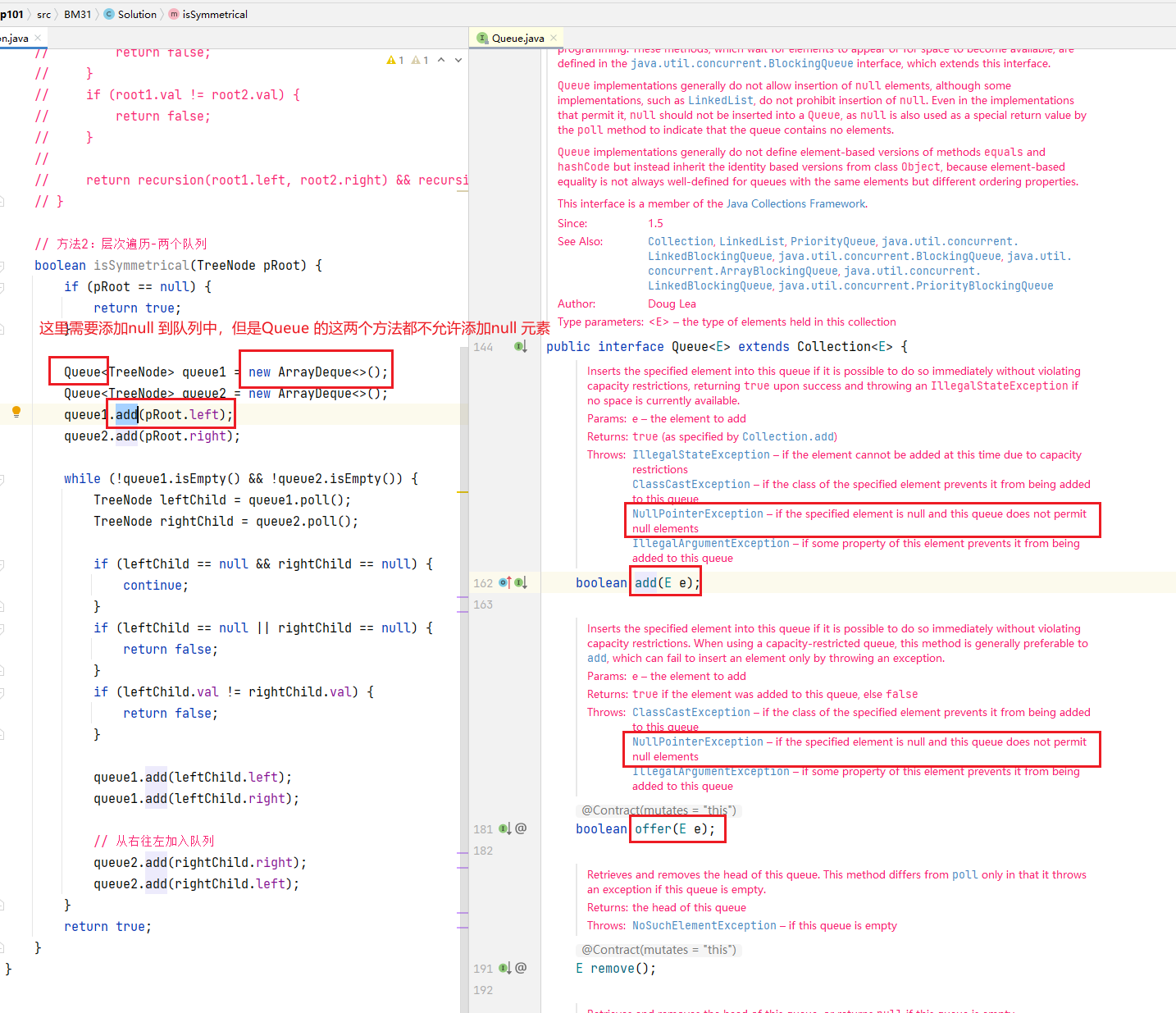
Task: Click the yellow warning stripe on left editor scrollbar
Action: pyautogui.click(x=463, y=492)
